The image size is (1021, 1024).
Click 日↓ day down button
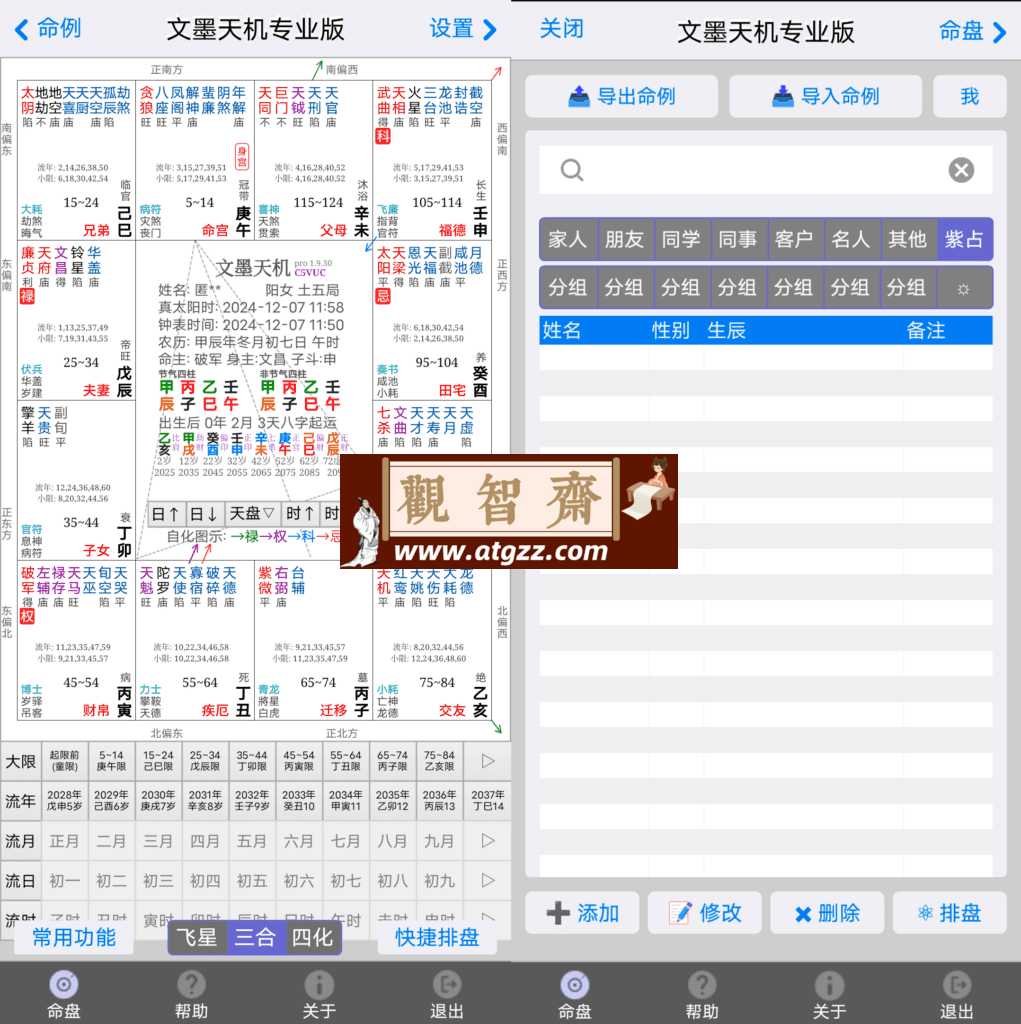coord(204,514)
